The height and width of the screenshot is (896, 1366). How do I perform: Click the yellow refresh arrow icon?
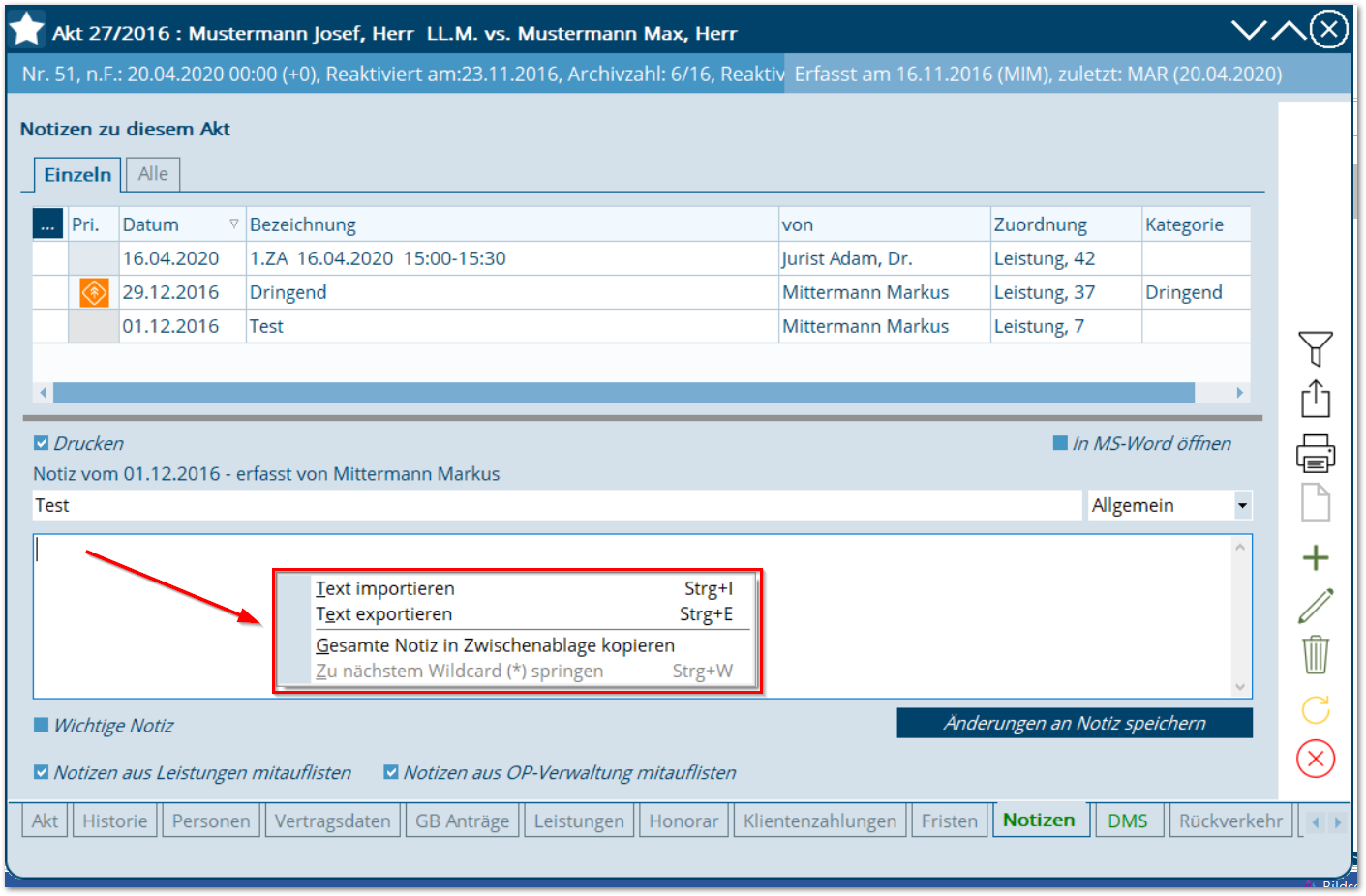(1316, 709)
